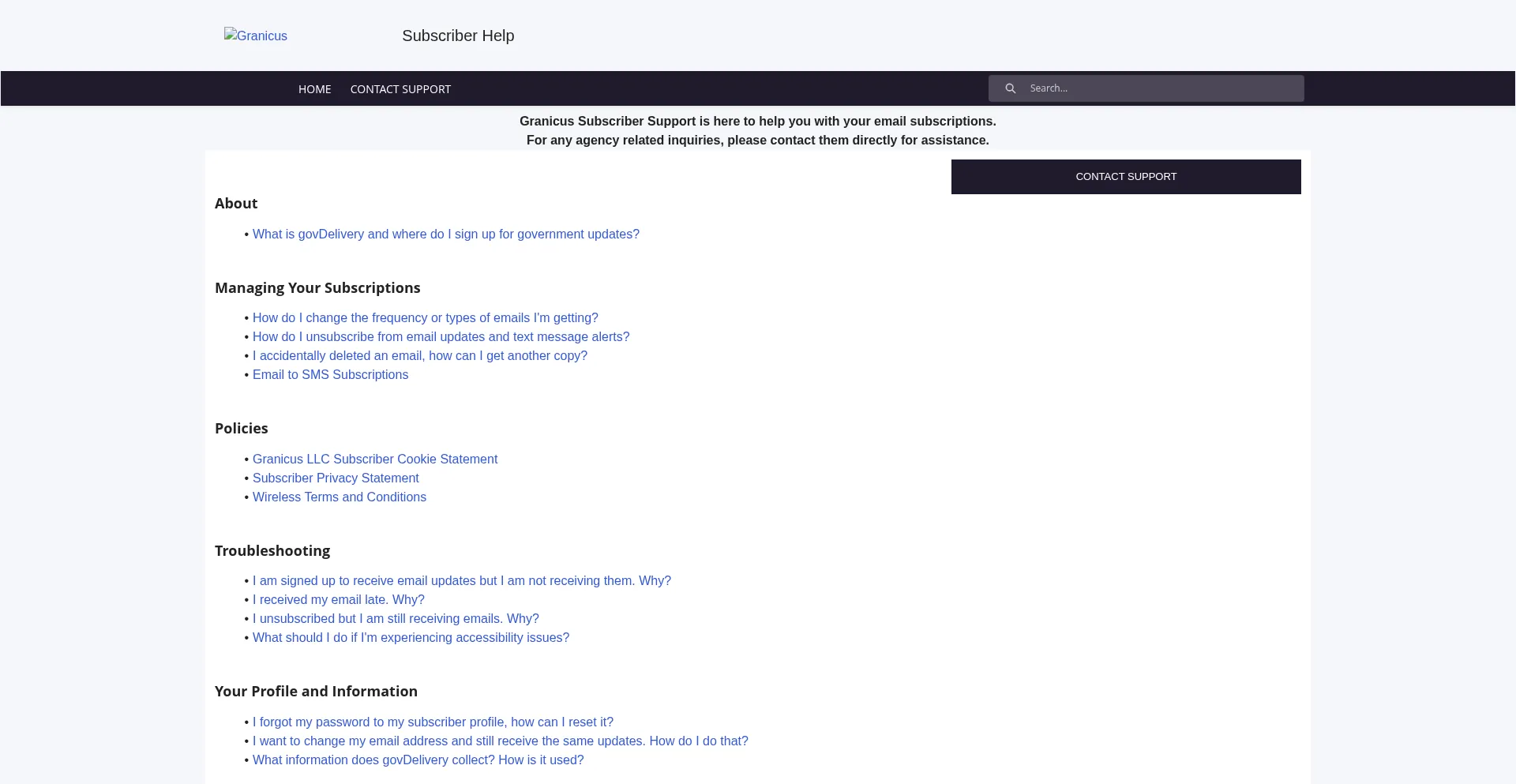Open the HOME menu item

315,89
